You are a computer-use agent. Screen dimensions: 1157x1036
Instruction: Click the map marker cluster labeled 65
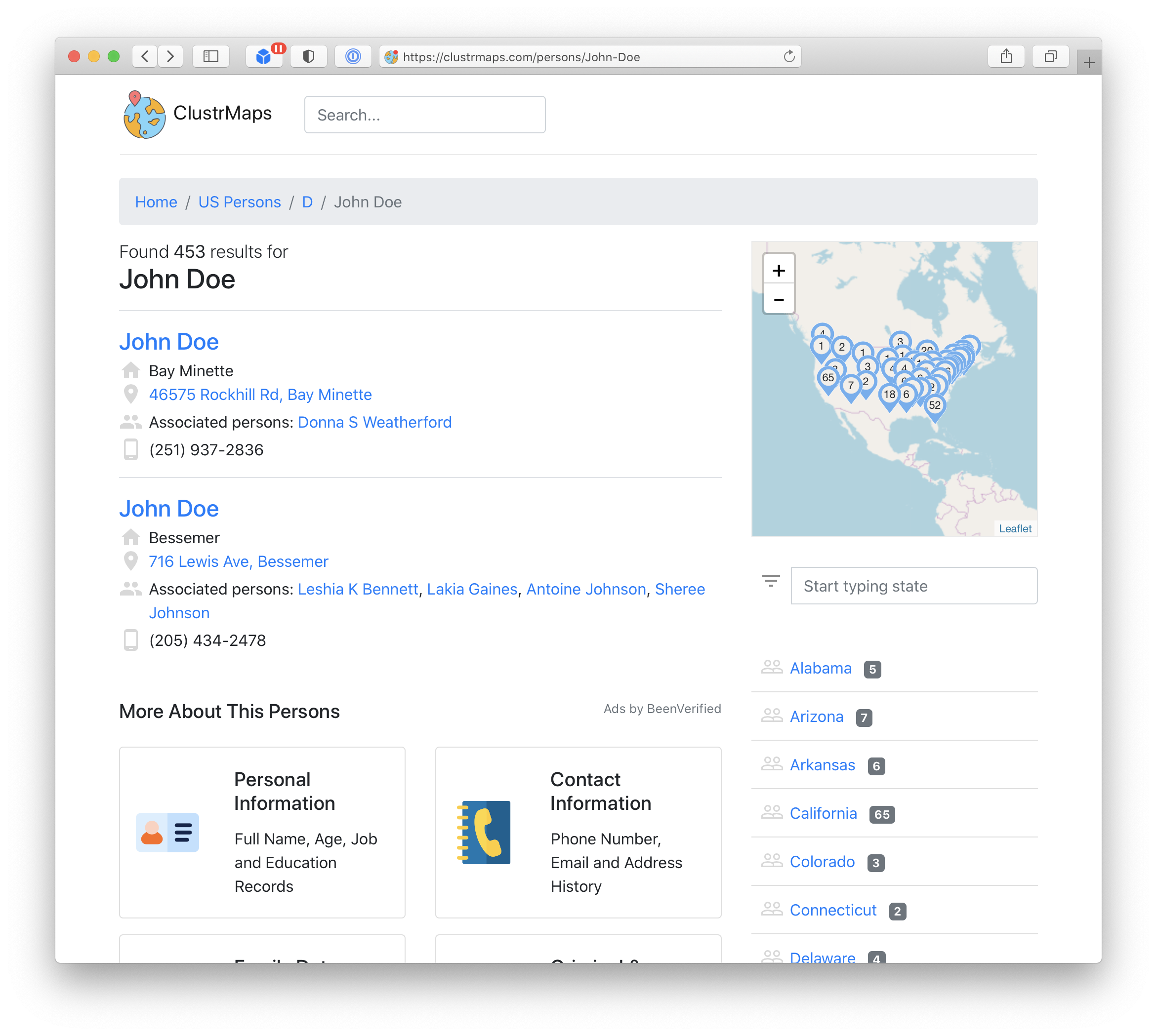coord(828,378)
